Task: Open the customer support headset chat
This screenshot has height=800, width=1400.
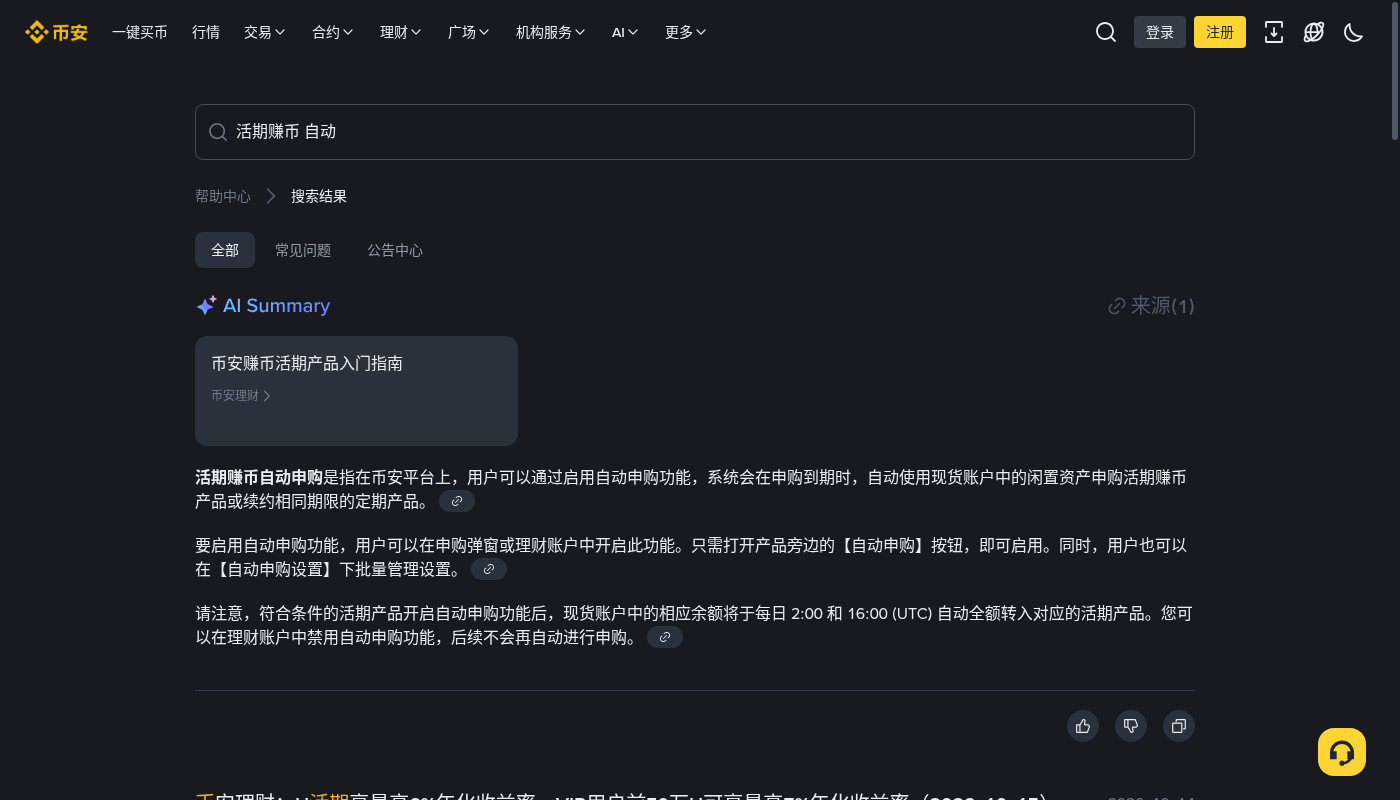Action: pyautogui.click(x=1342, y=752)
